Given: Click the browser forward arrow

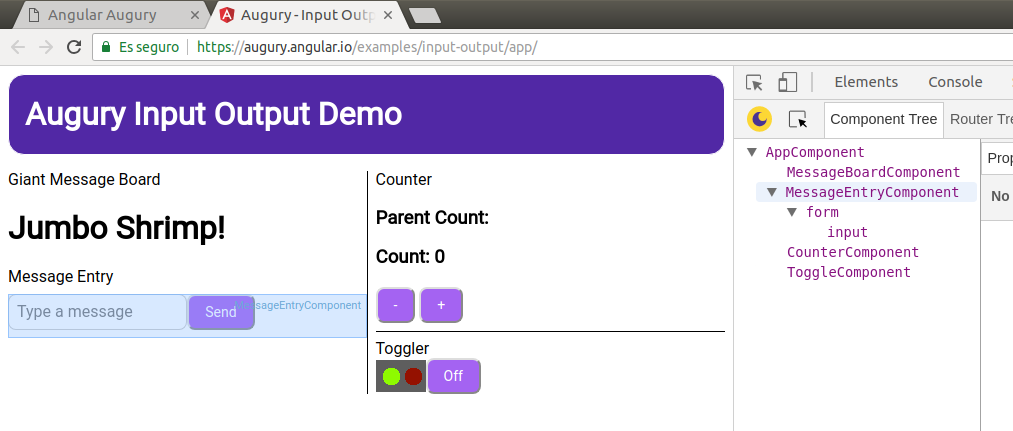Looking at the screenshot, I should coord(45,47).
